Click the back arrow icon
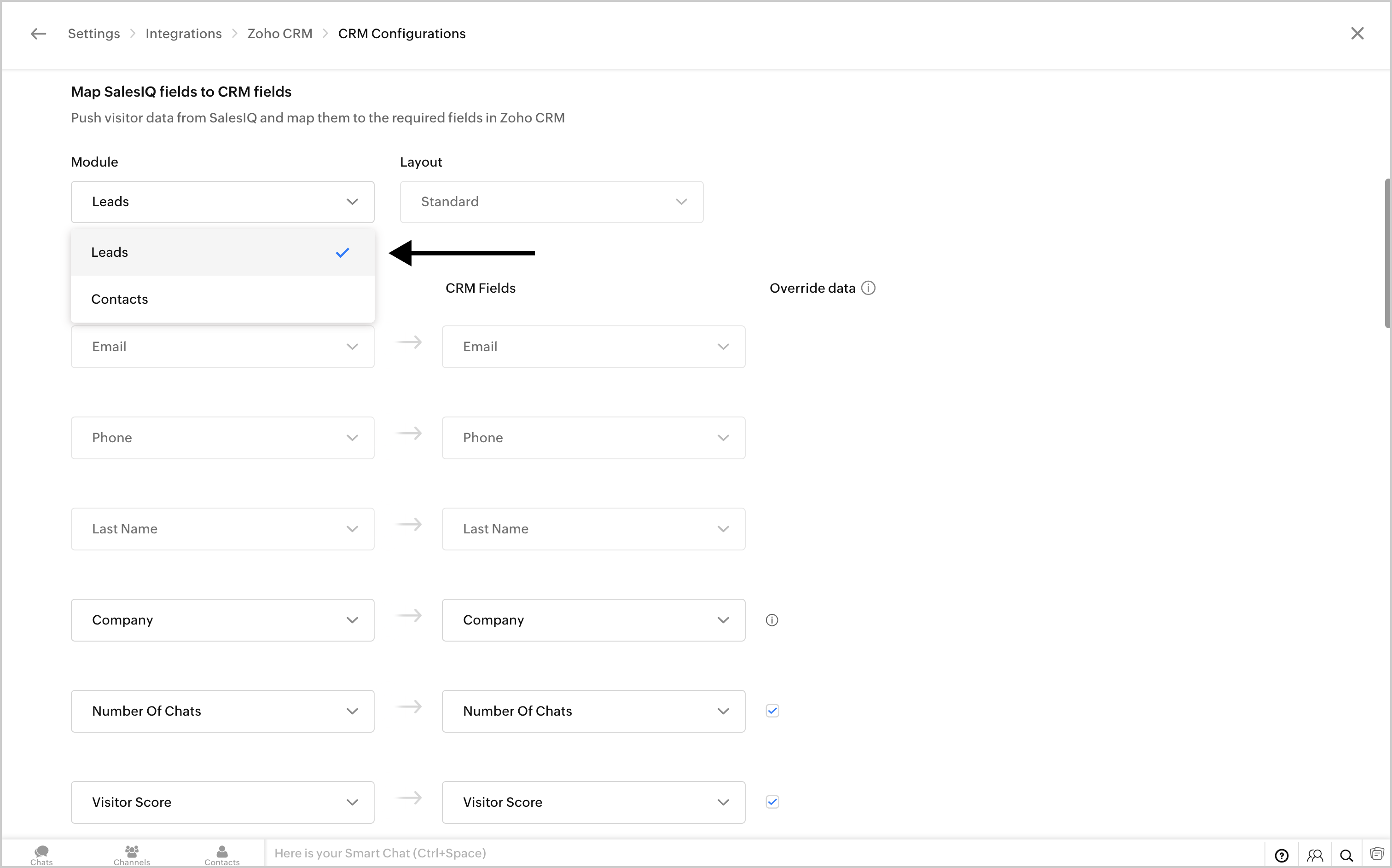 click(x=39, y=34)
